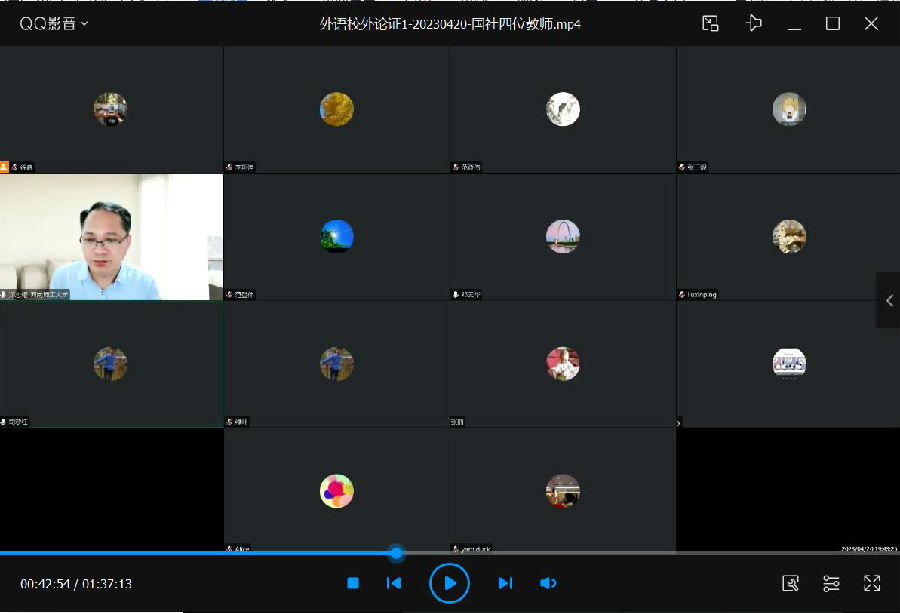Click the yellow flower participant avatar
This screenshot has width=900, height=613.
click(336, 109)
